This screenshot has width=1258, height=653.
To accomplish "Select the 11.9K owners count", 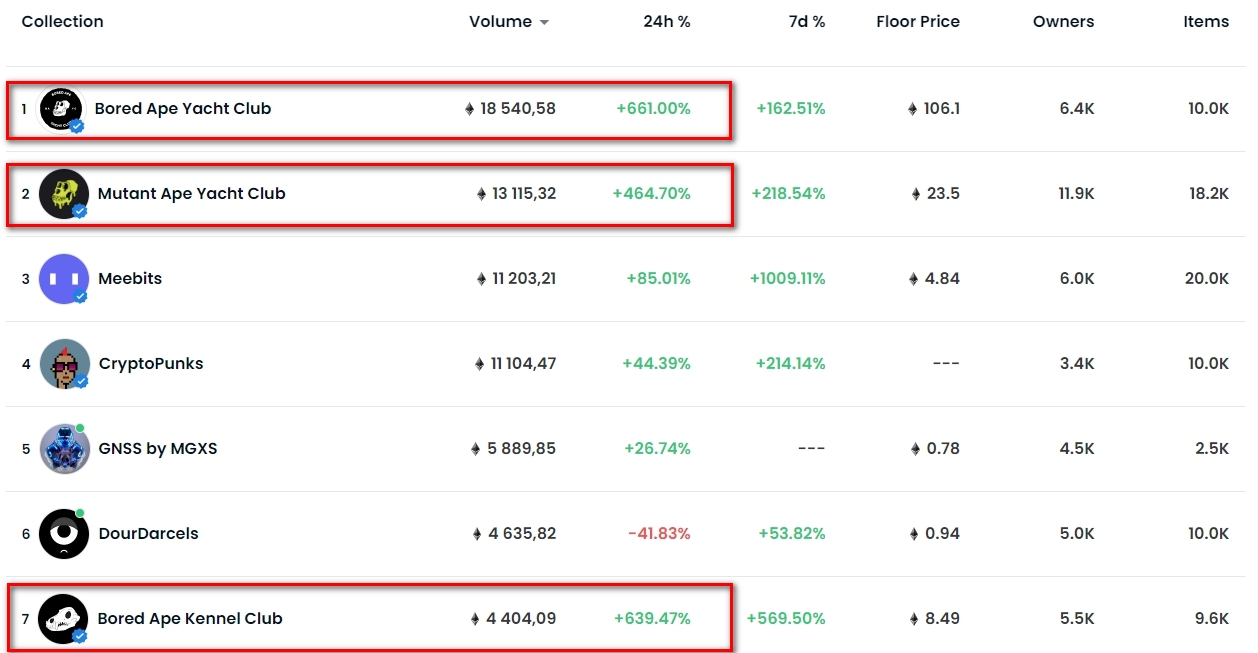I will point(1075,193).
